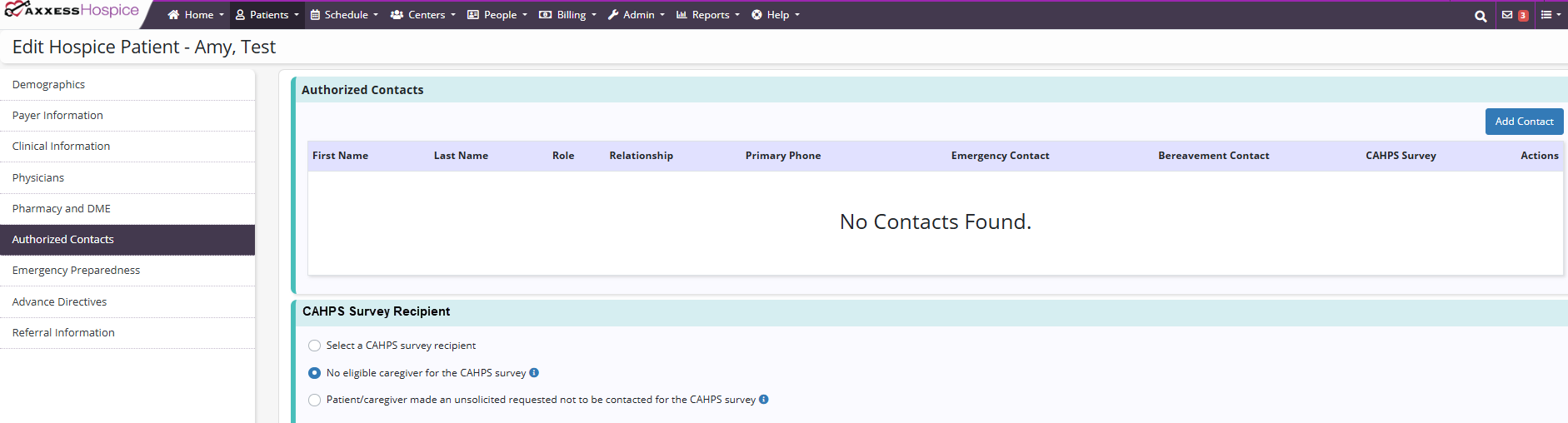This screenshot has width=1568, height=423.
Task: Click info icon beside unsolicited request option
Action: click(764, 400)
